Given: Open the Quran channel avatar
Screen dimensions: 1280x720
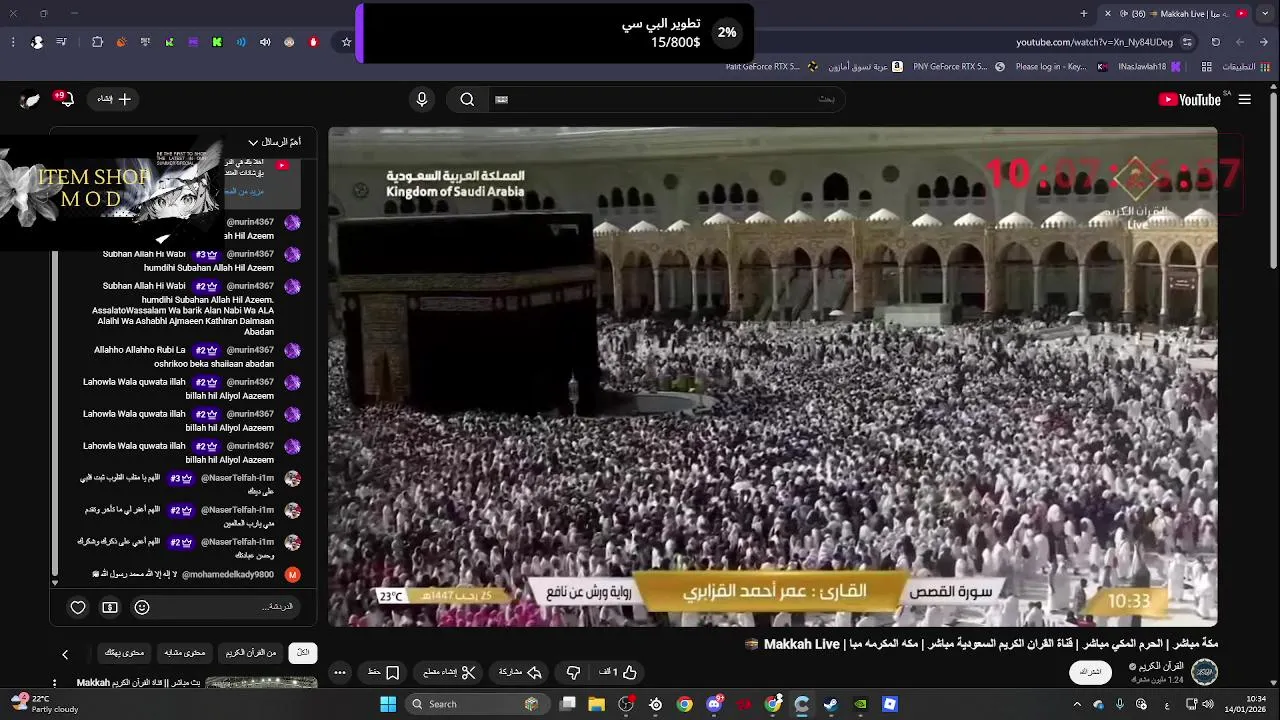Looking at the screenshot, I should click(1204, 672).
